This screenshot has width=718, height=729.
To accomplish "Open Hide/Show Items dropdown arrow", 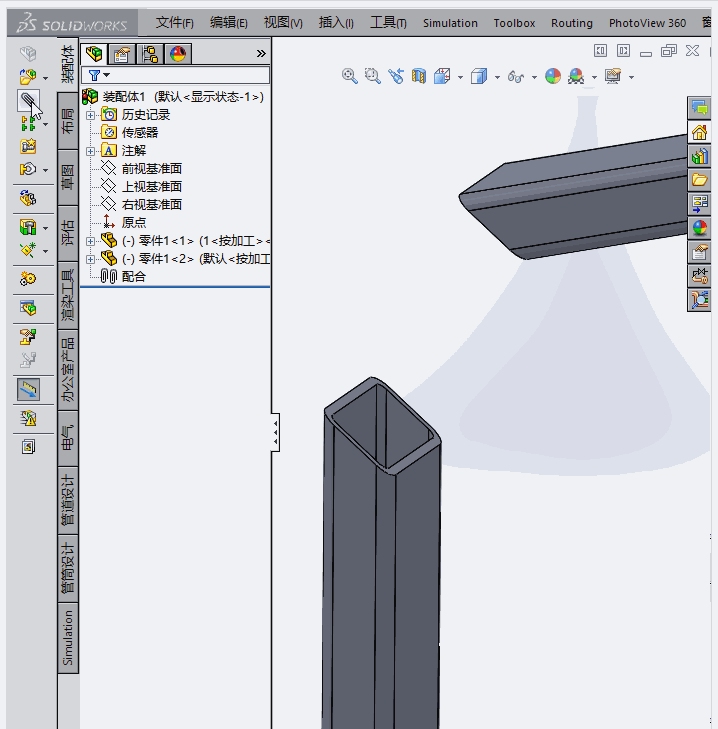I will (x=534, y=77).
